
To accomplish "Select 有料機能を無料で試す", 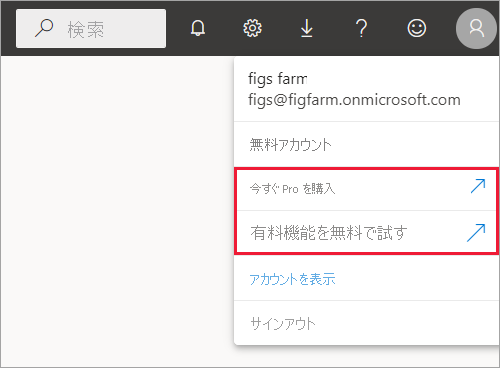I will [367, 232].
